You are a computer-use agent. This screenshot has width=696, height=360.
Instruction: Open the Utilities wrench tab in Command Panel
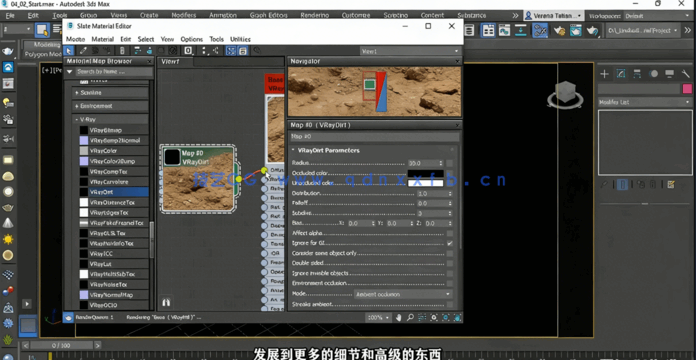[685, 74]
